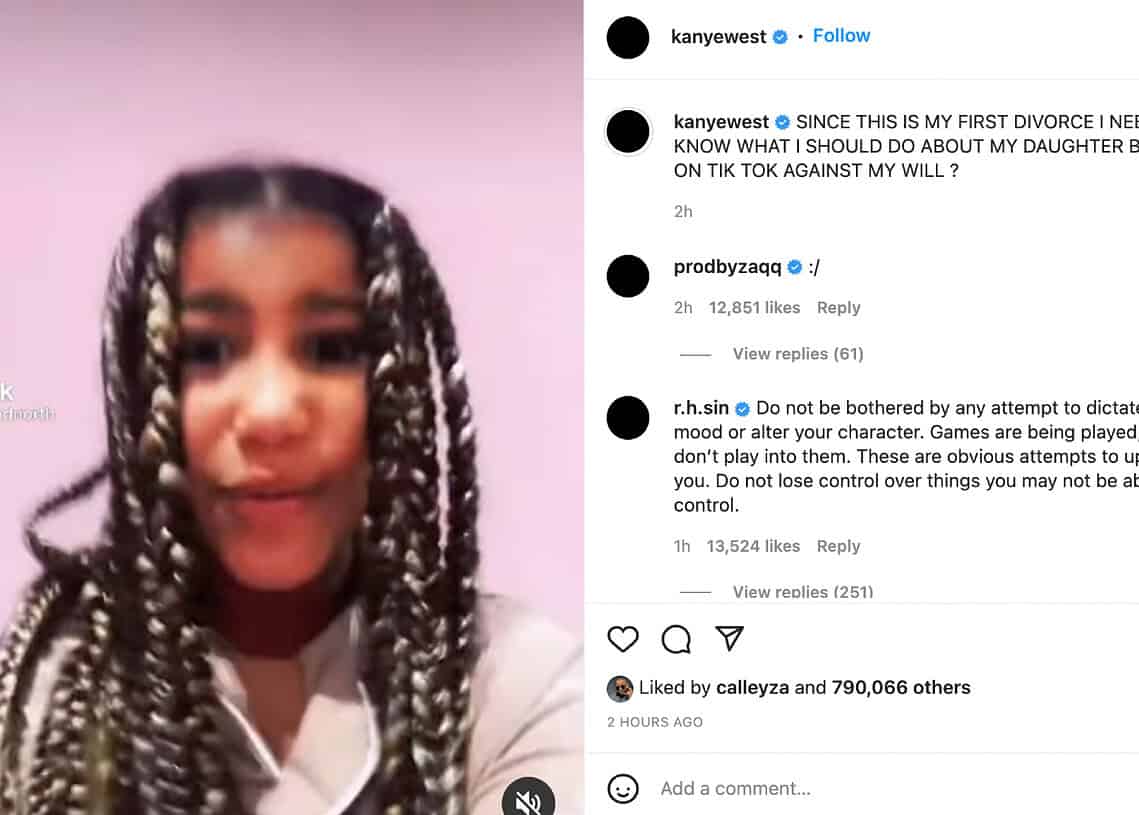Open r.h.sin commenter avatar
The height and width of the screenshot is (815, 1139).
point(628,418)
